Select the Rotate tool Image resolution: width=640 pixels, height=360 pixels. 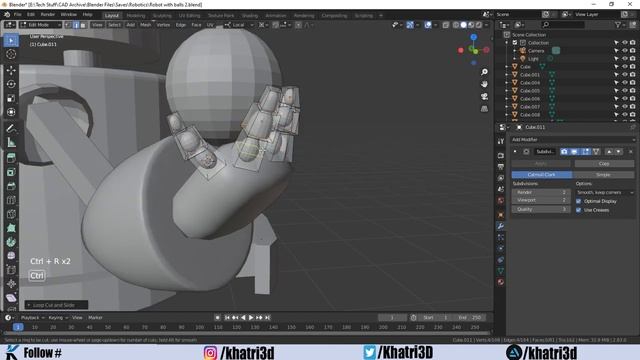pyautogui.click(x=11, y=84)
